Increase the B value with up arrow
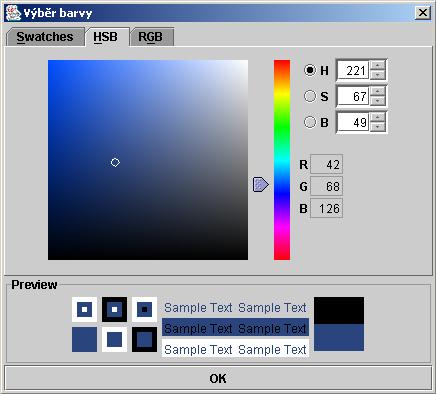This screenshot has height=394, width=436. [378, 118]
